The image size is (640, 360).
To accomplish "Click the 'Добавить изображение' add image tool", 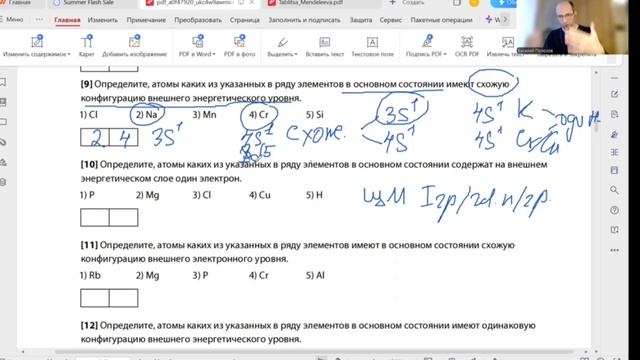I will [x=134, y=46].
